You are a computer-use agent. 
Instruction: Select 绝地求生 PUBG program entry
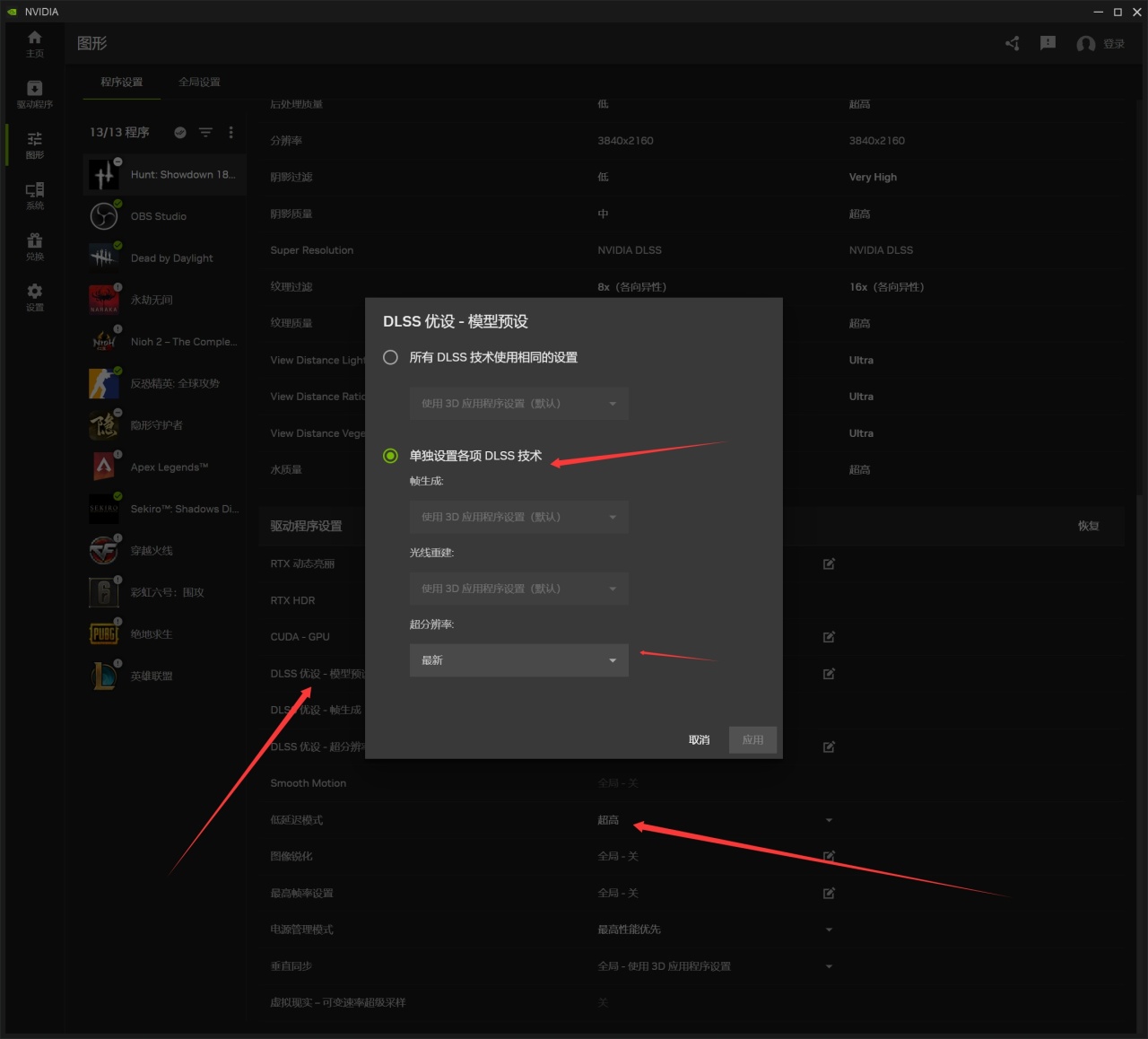[165, 633]
